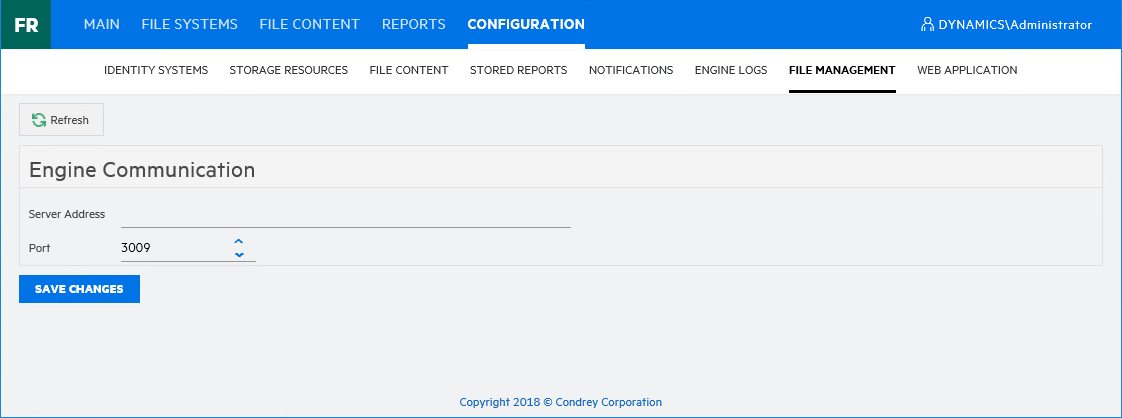The image size is (1122, 418).
Task: Select the CONFIGURATION menu
Action: coord(526,25)
